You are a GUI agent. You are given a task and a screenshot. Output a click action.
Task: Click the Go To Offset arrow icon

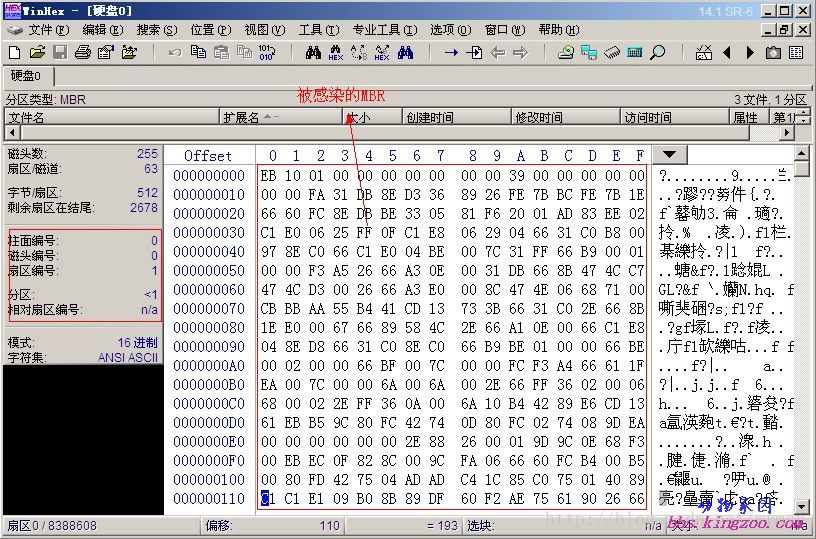point(451,53)
